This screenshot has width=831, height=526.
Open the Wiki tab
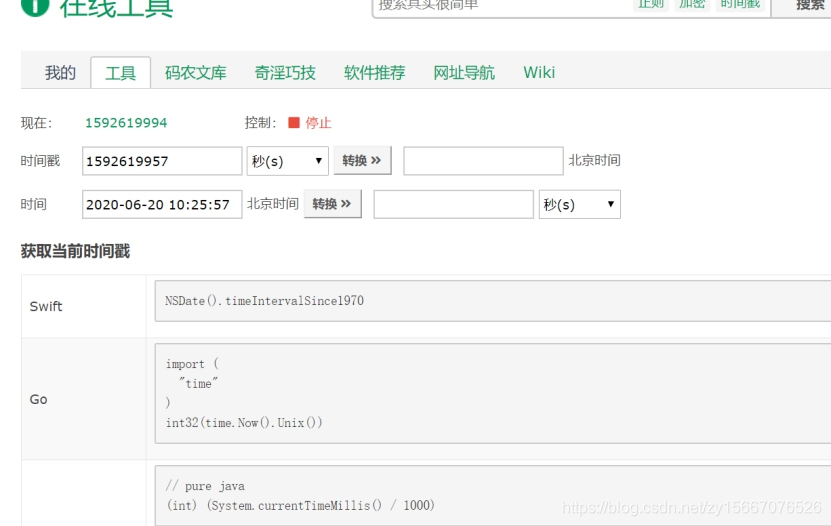click(x=539, y=73)
